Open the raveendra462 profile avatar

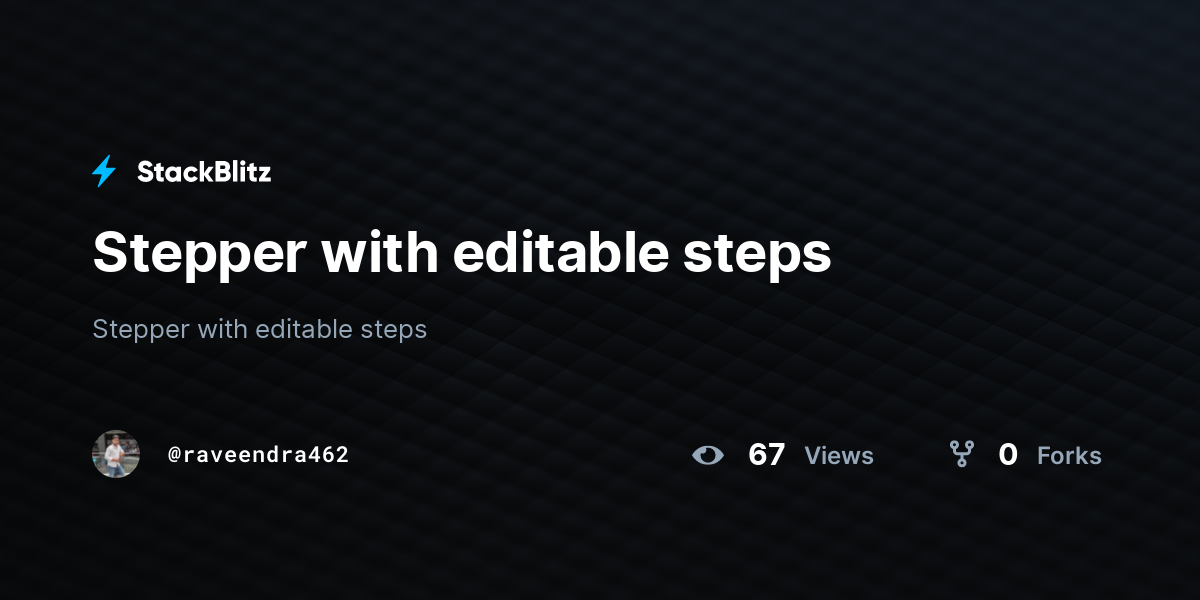pyautogui.click(x=116, y=454)
